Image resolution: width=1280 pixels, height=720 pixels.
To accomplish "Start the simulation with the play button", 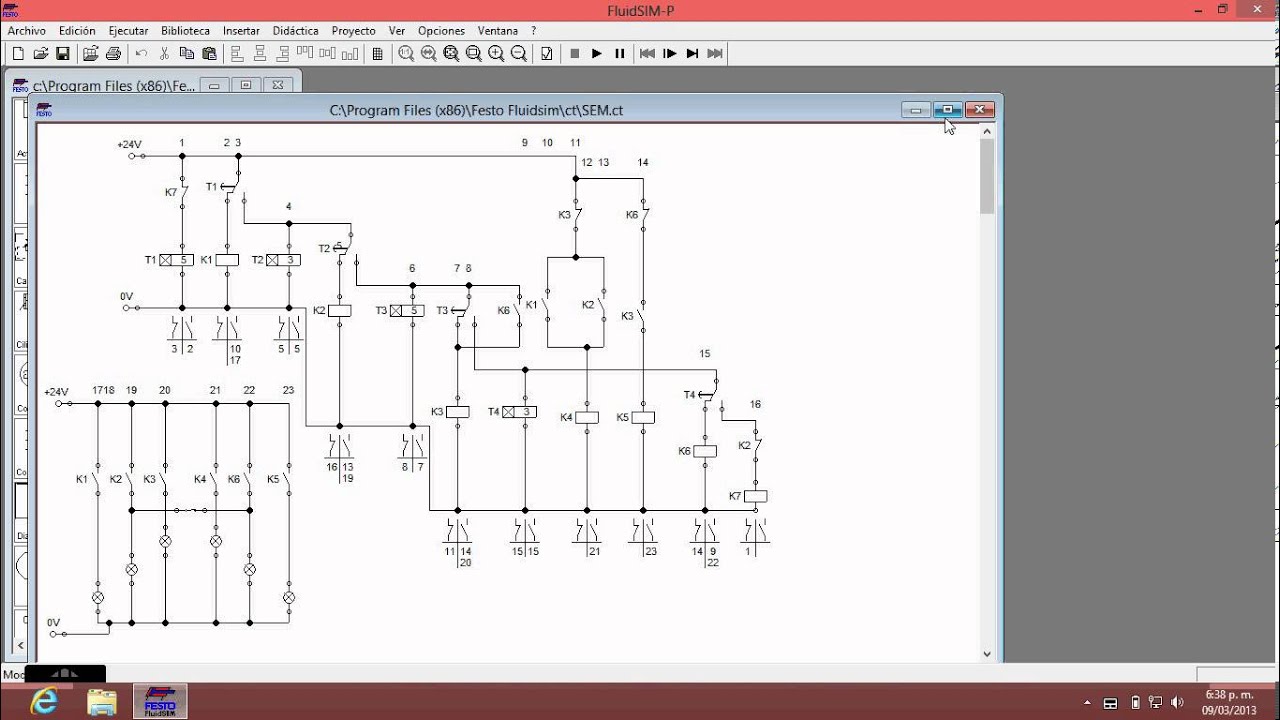I will click(597, 54).
